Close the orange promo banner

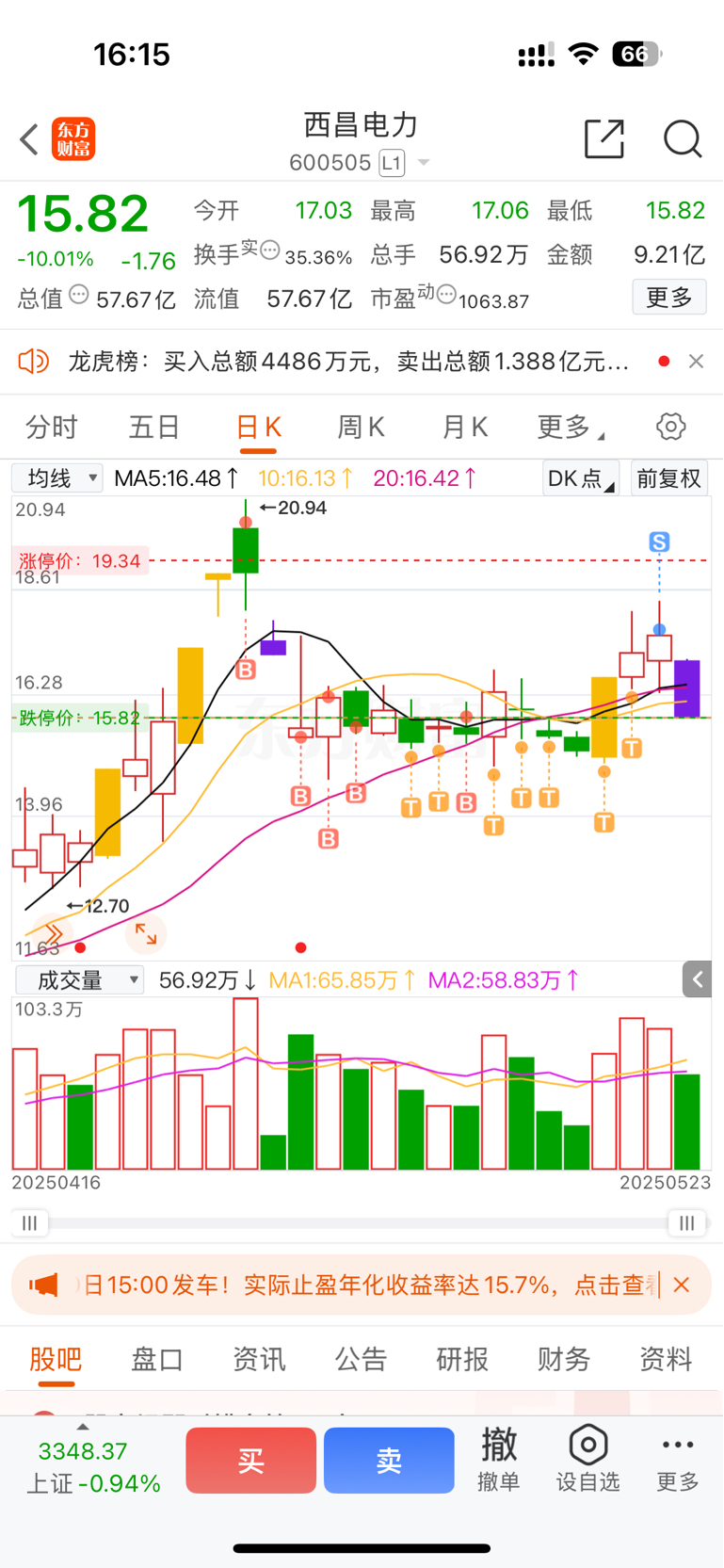[x=682, y=1285]
